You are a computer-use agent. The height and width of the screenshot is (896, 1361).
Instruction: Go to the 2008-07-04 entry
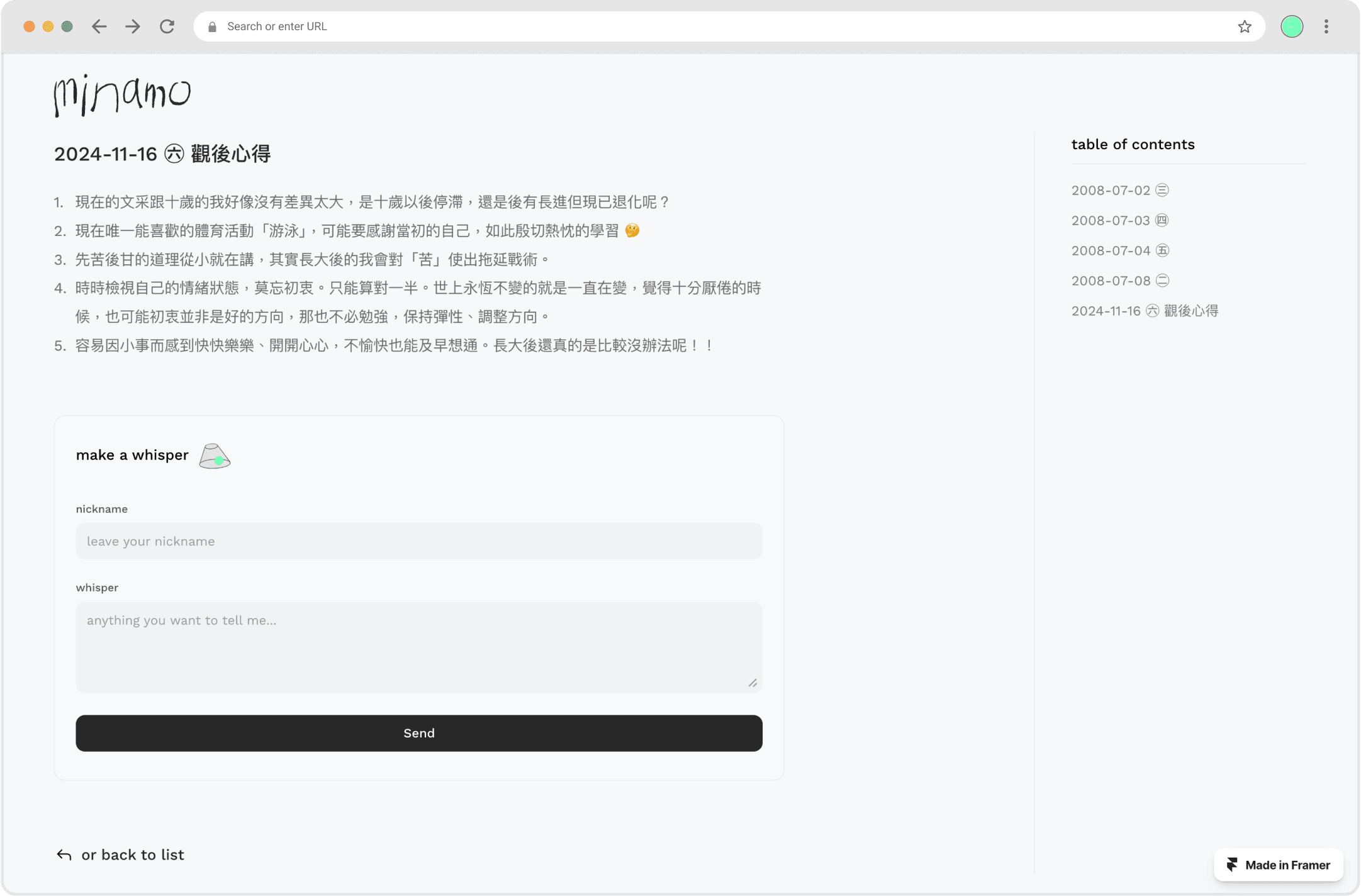[x=1119, y=250]
